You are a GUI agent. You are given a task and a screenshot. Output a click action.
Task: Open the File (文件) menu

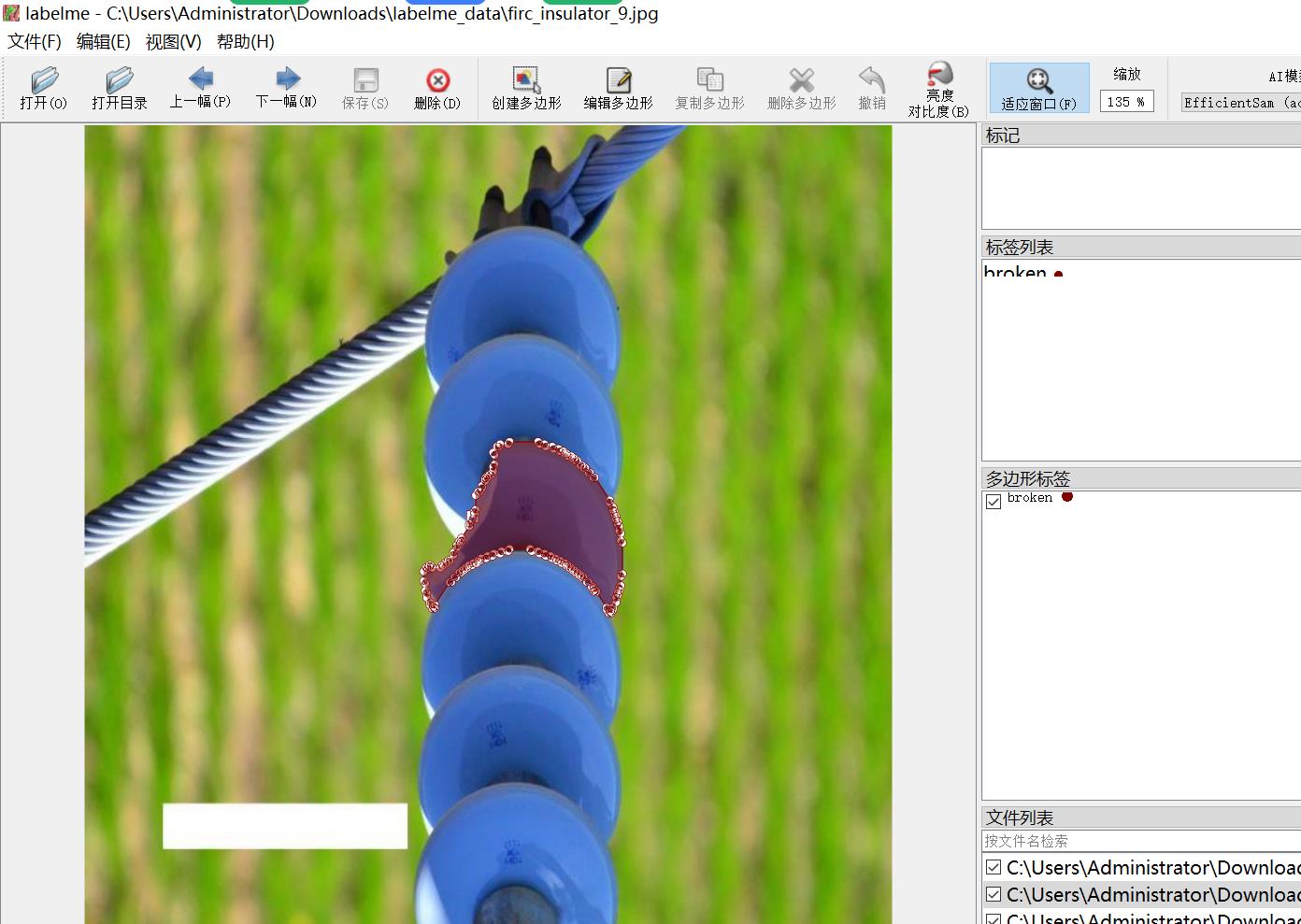click(35, 41)
